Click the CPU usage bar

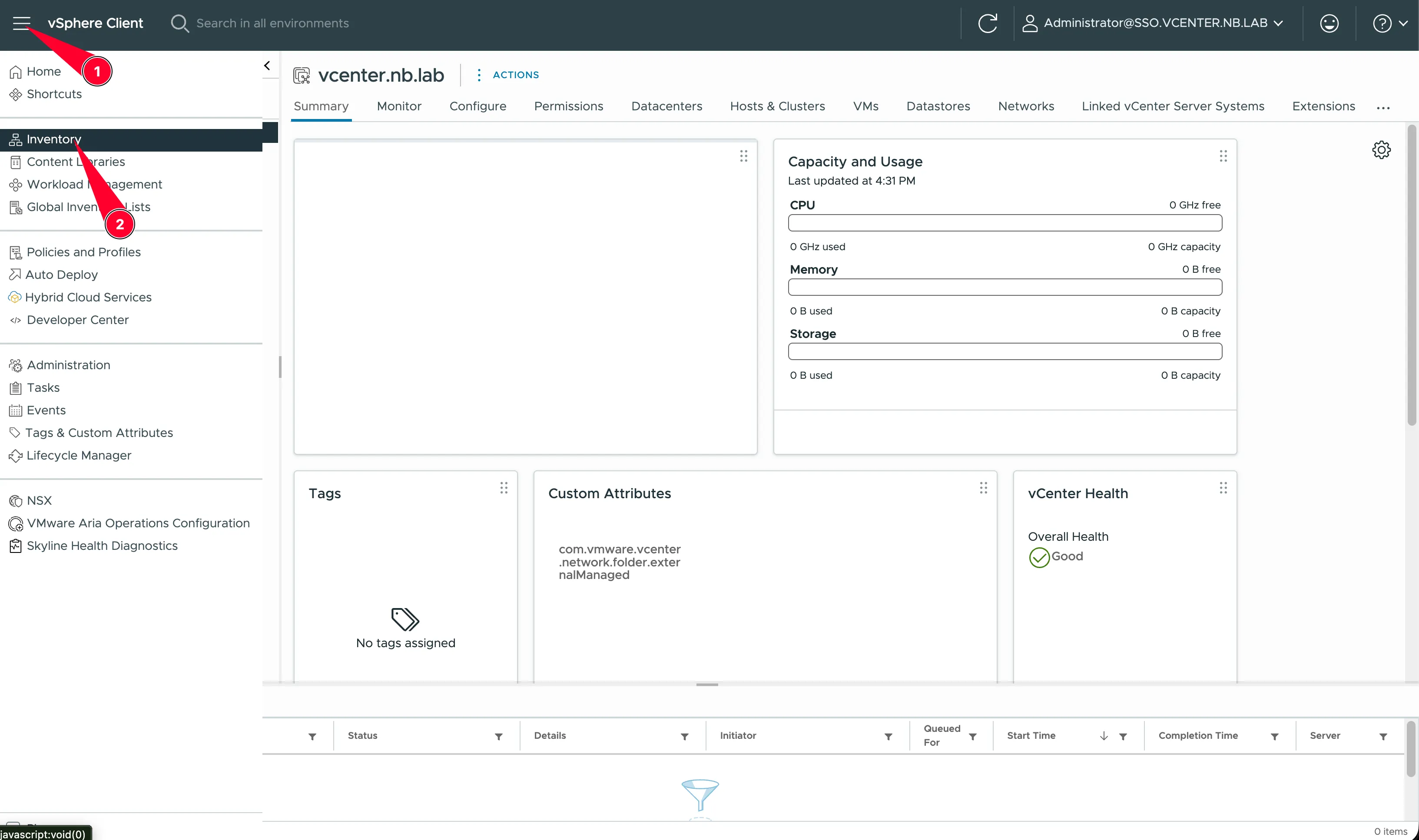[x=1005, y=223]
